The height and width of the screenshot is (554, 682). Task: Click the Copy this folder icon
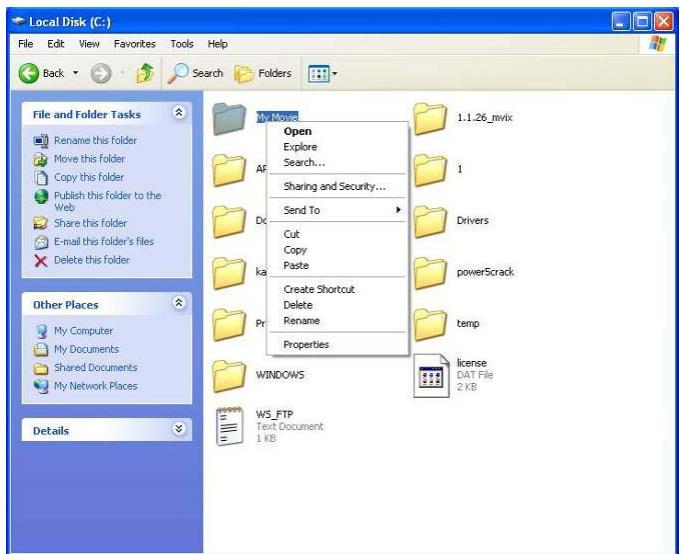click(41, 177)
